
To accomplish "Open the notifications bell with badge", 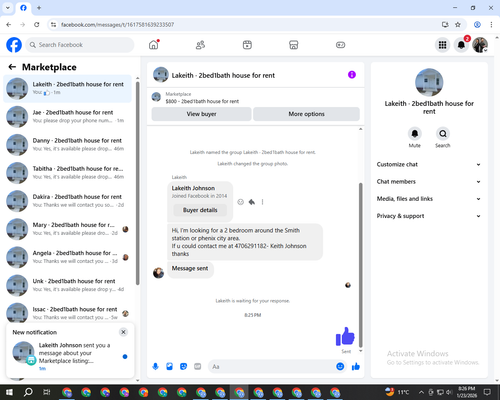I will 461,45.
